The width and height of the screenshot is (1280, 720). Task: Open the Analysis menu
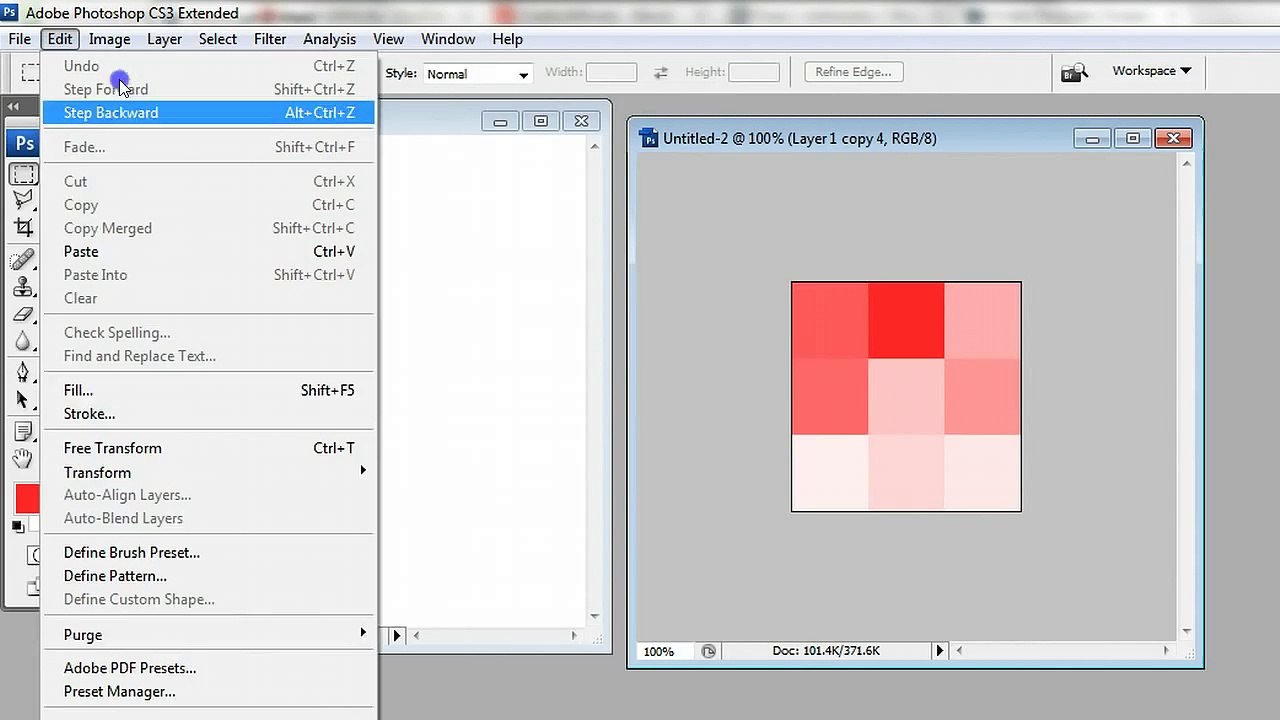tap(329, 39)
